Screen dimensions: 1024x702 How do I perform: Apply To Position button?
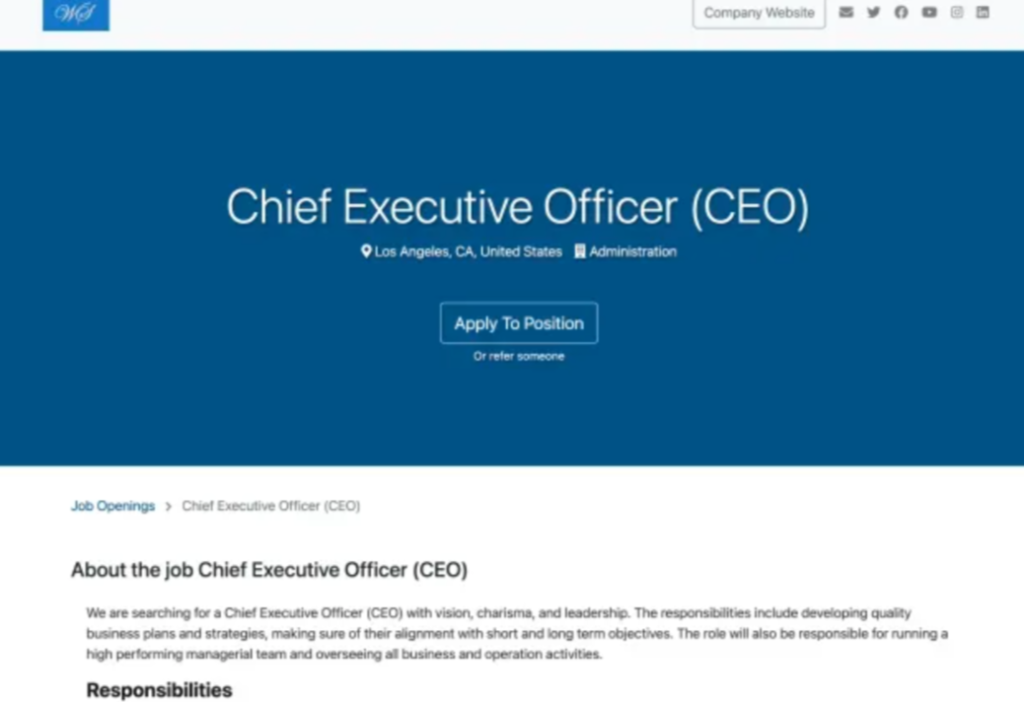[519, 323]
